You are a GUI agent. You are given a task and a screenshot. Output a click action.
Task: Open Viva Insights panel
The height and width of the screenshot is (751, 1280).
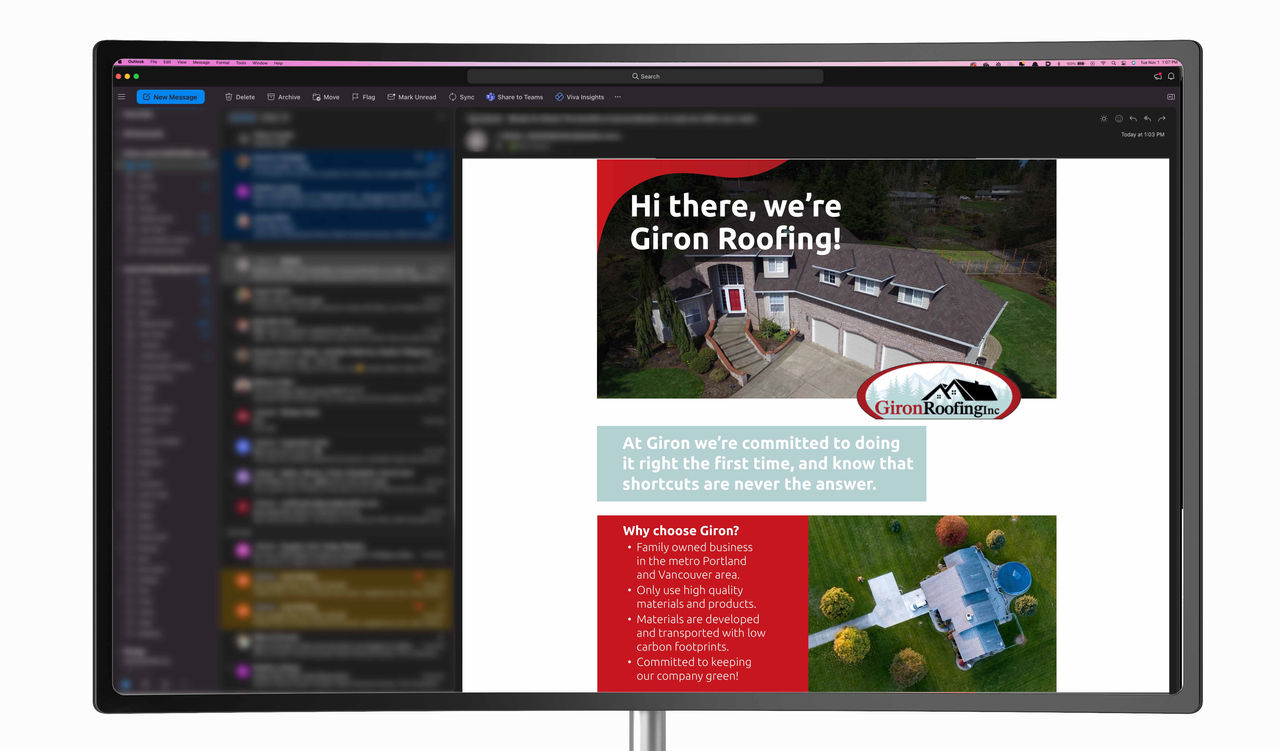click(580, 97)
